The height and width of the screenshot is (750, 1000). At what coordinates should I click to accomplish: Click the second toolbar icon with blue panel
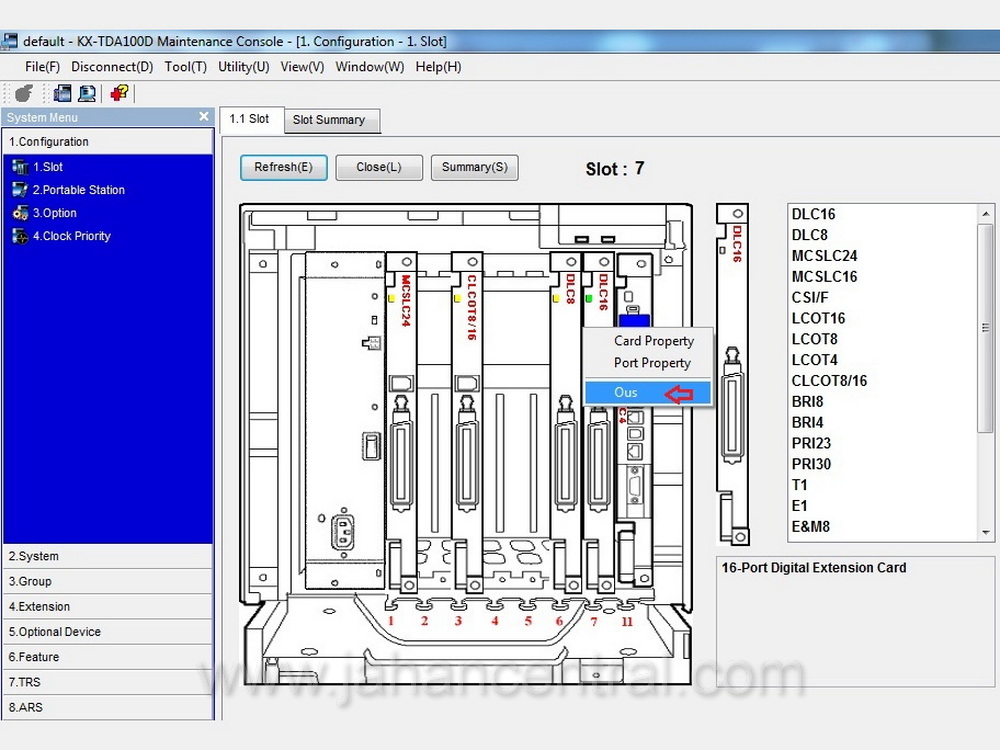[62, 93]
